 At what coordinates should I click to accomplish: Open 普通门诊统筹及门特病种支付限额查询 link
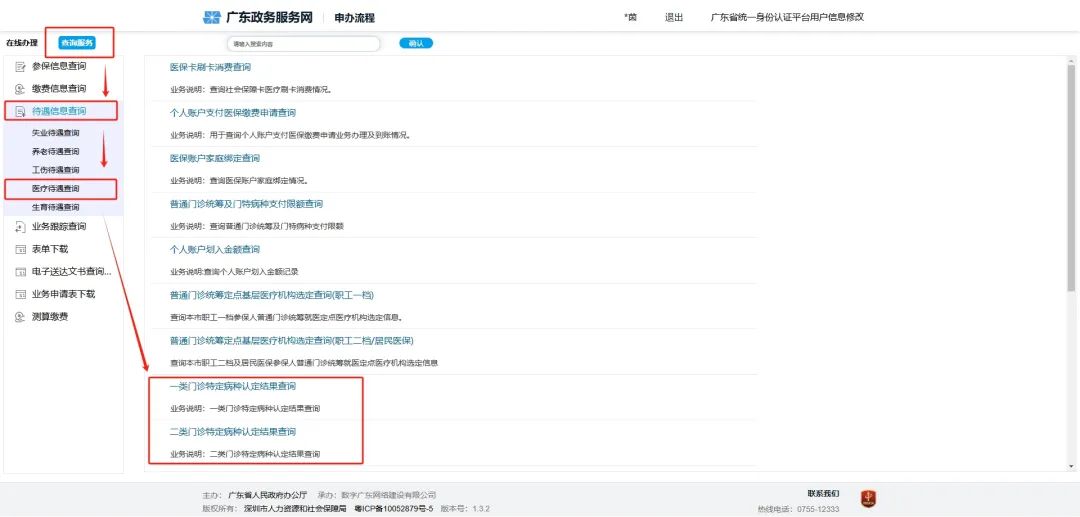[247, 204]
